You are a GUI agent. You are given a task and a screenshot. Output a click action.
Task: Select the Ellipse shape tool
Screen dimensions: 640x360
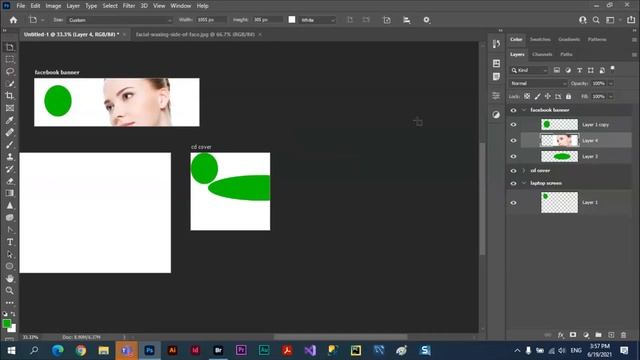(x=10, y=266)
